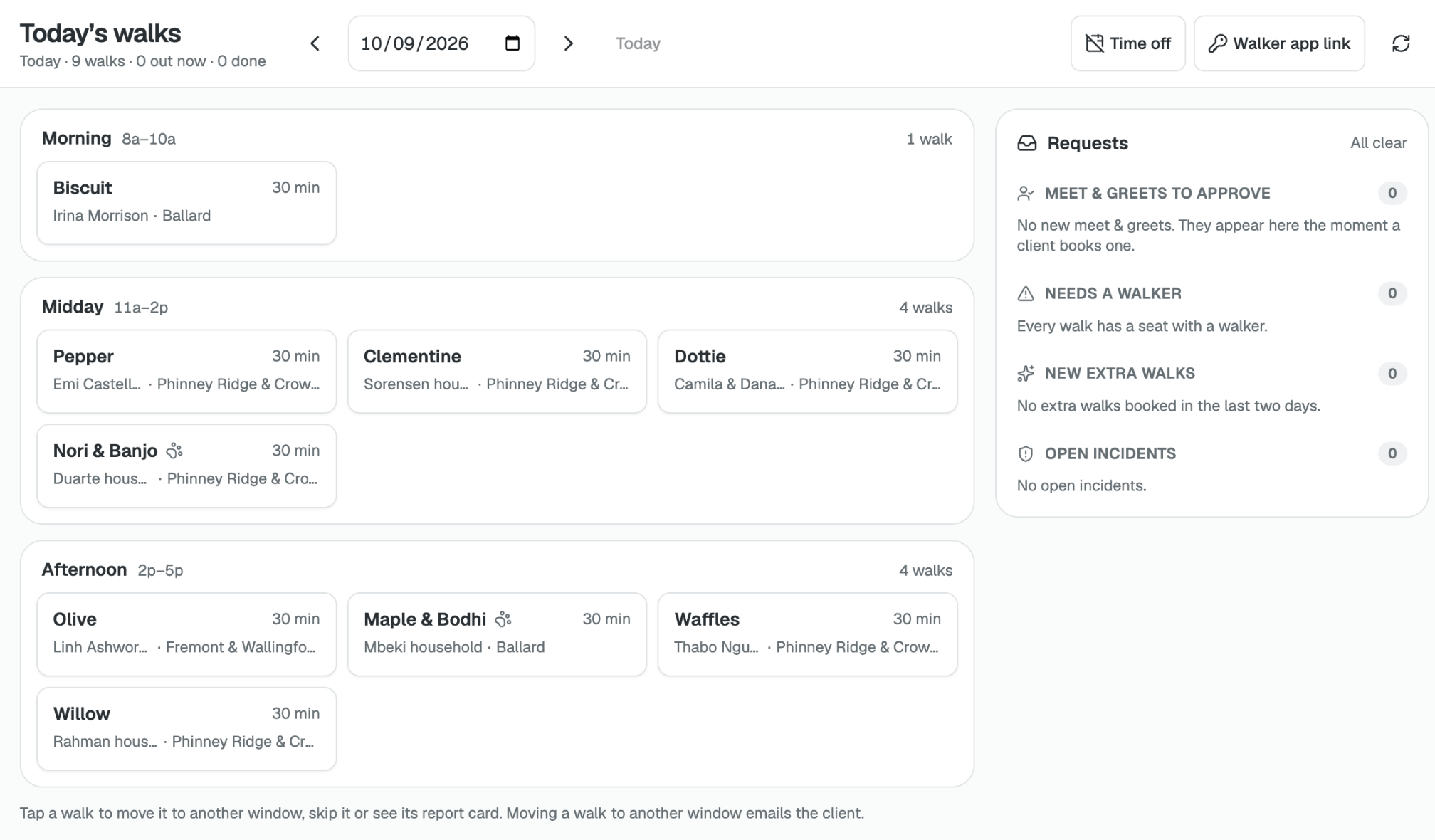
Task: Open the calendar picker icon in date field
Action: (512, 43)
